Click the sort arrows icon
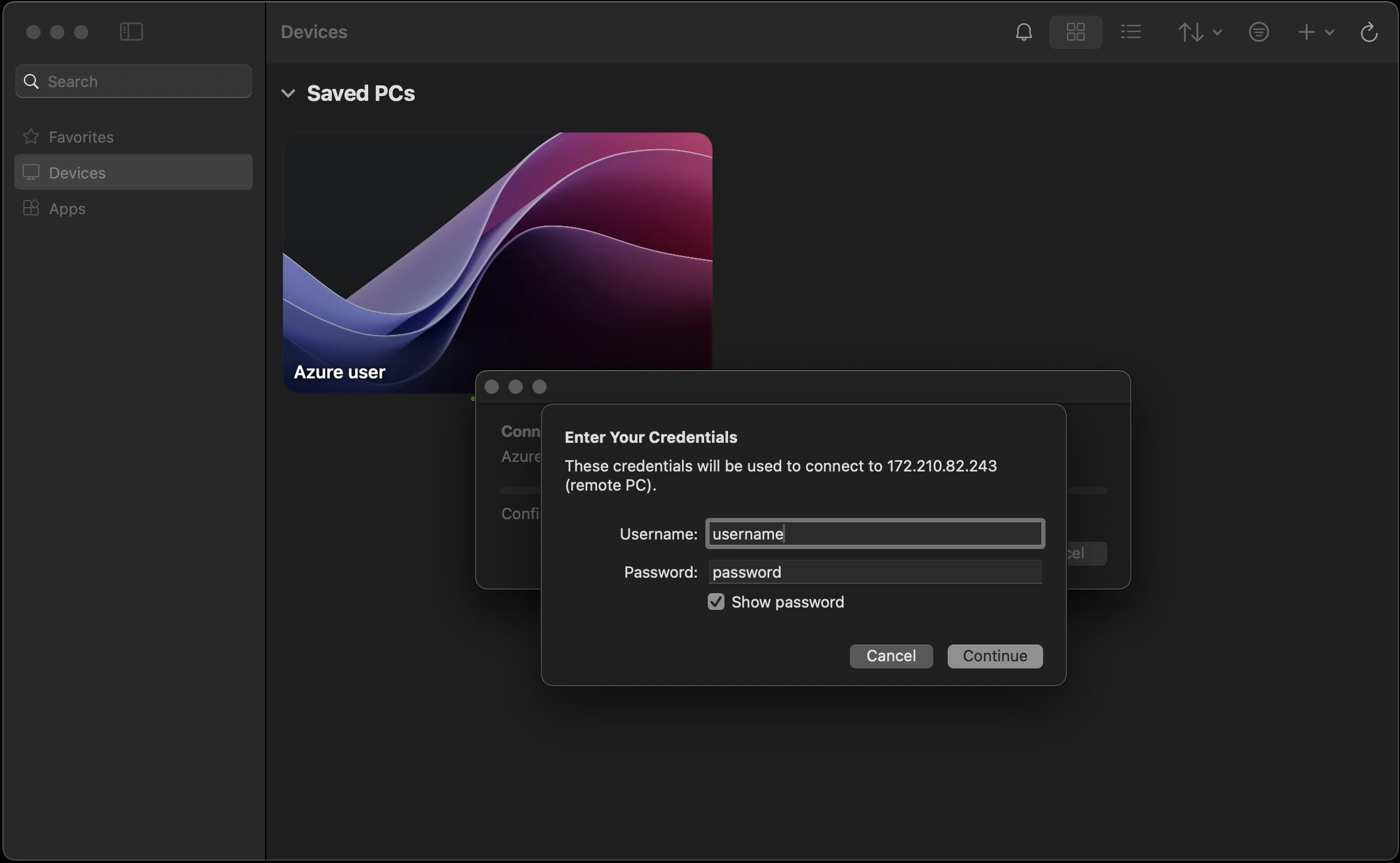This screenshot has height=863, width=1400. pos(1191,32)
